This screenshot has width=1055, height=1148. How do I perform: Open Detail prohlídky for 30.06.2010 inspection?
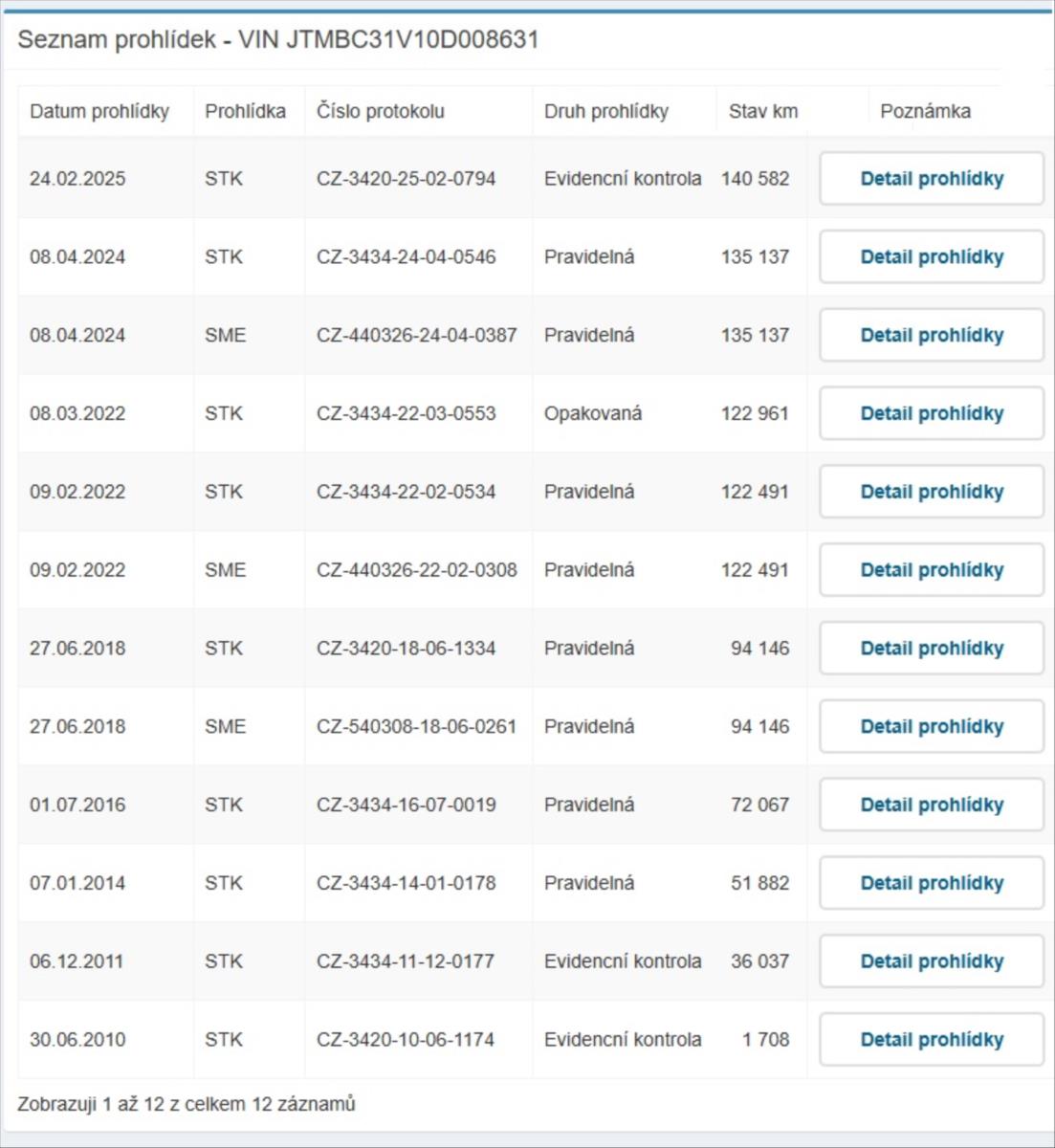coord(932,1040)
